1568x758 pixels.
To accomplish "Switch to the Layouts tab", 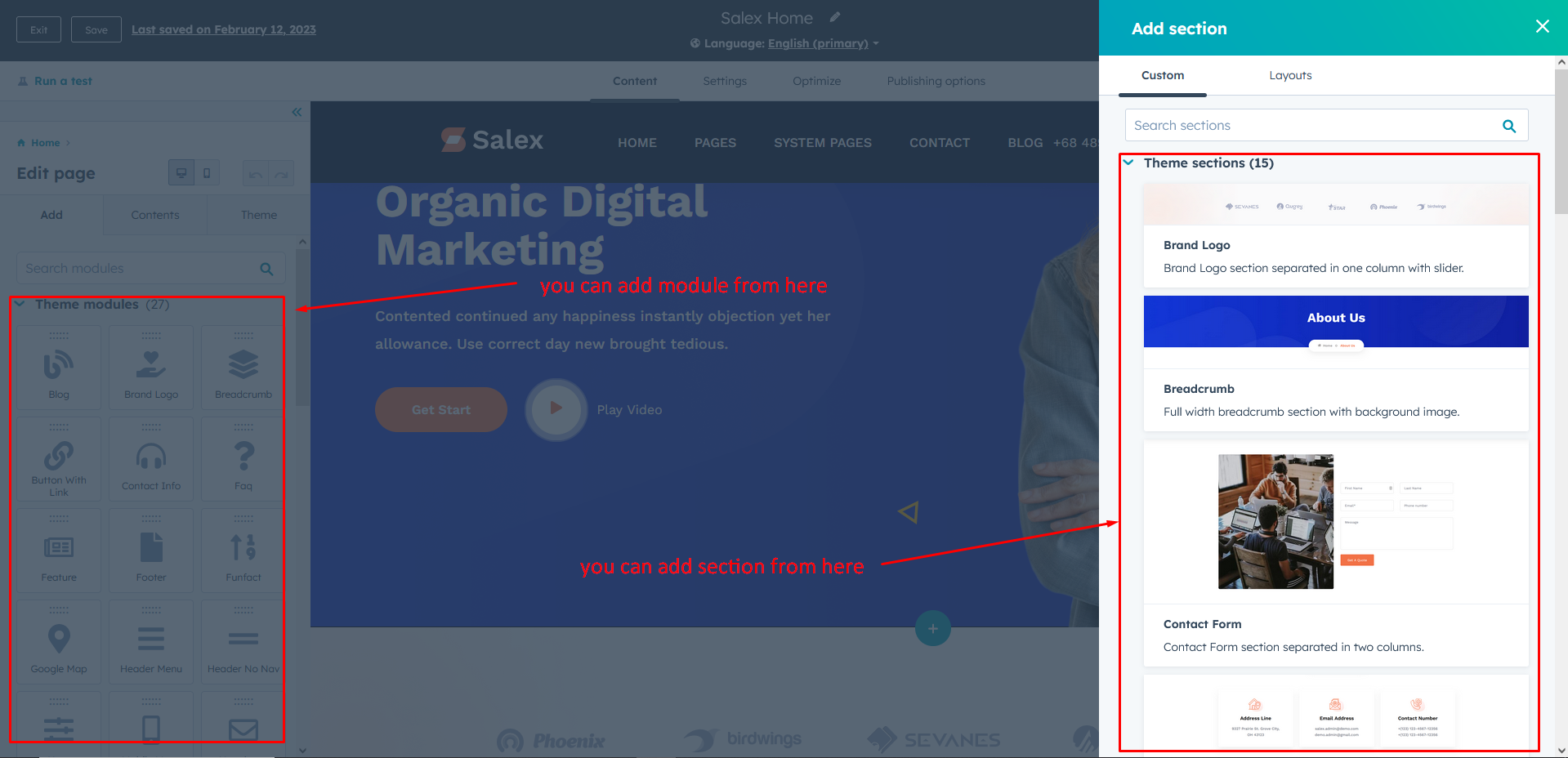I will click(x=1290, y=75).
